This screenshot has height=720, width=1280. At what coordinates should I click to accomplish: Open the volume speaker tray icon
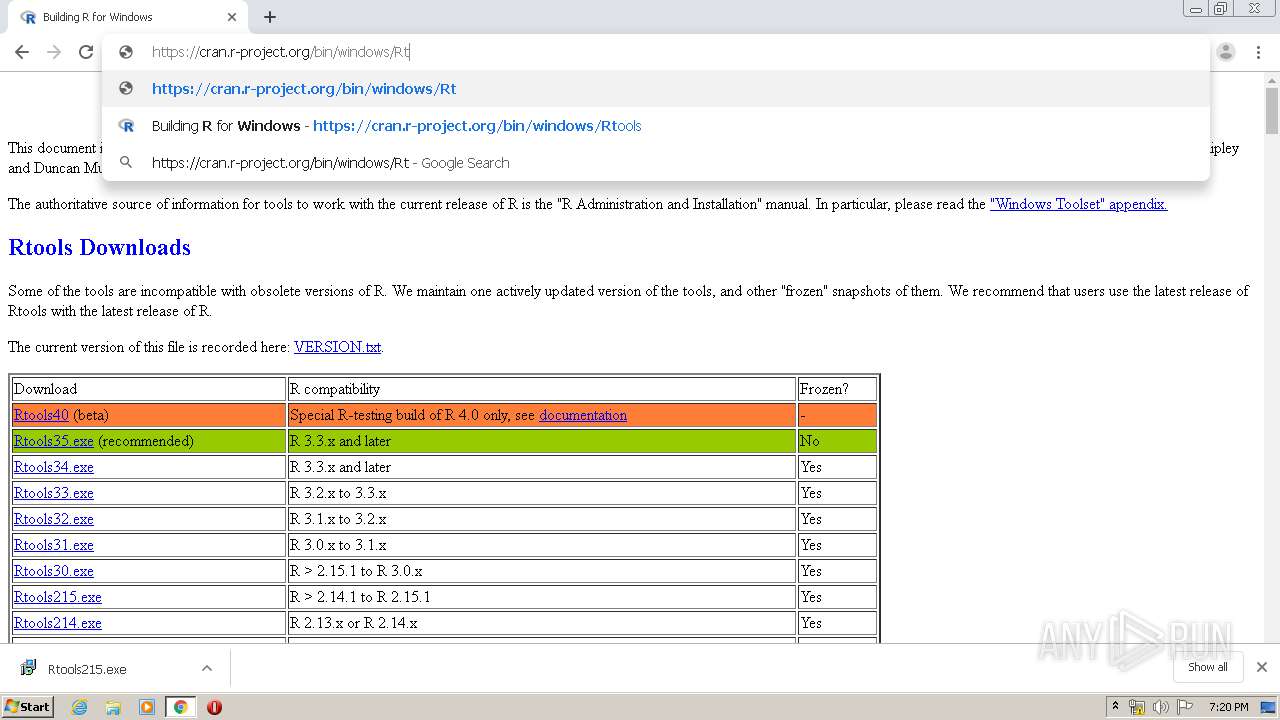[1160, 707]
